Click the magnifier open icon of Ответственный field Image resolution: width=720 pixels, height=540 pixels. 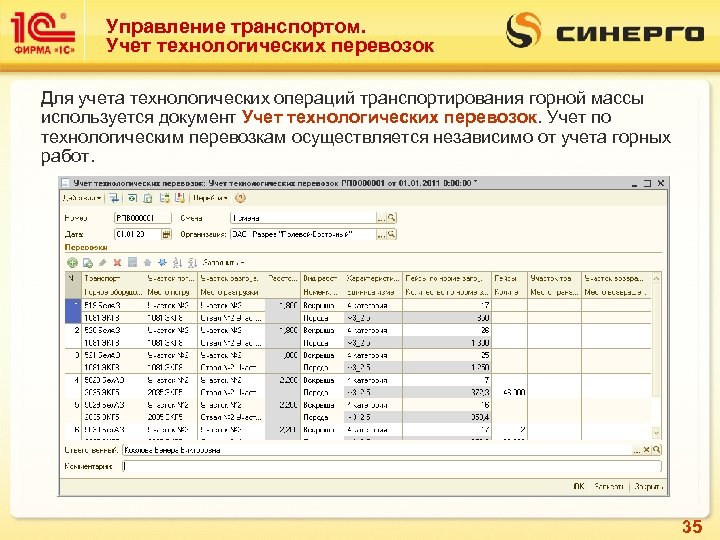point(657,450)
